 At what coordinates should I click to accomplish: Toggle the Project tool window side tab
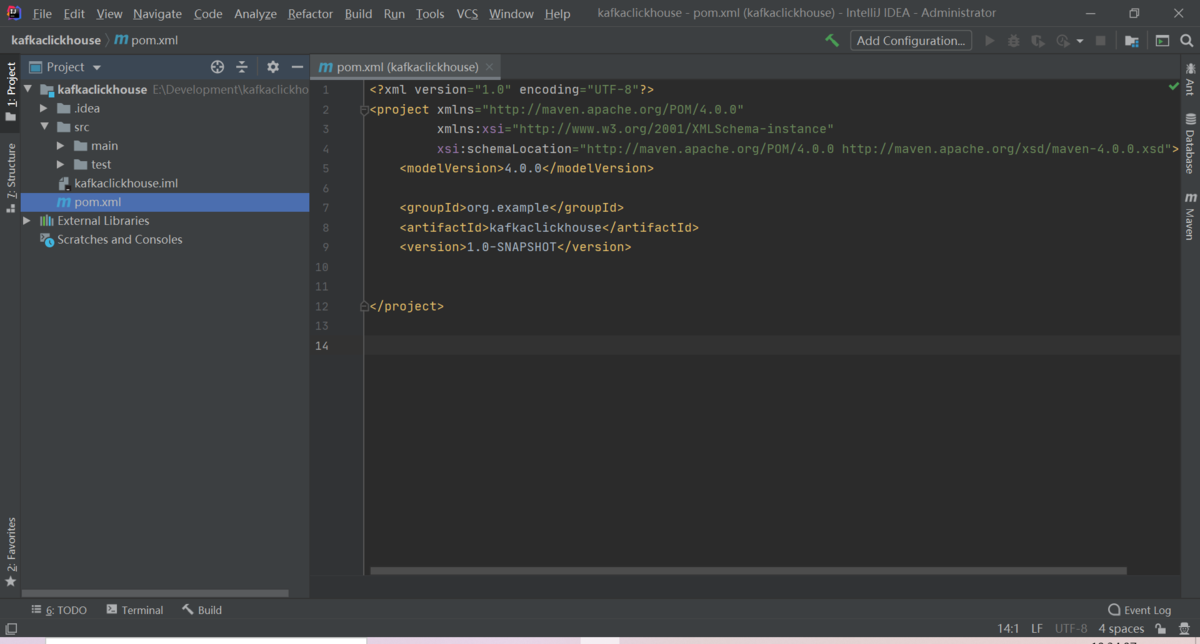11,92
